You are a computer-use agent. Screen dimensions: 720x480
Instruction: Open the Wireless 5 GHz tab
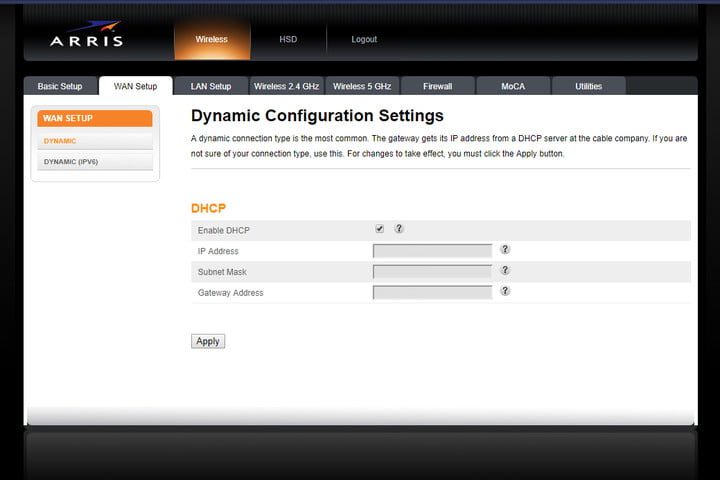362,87
